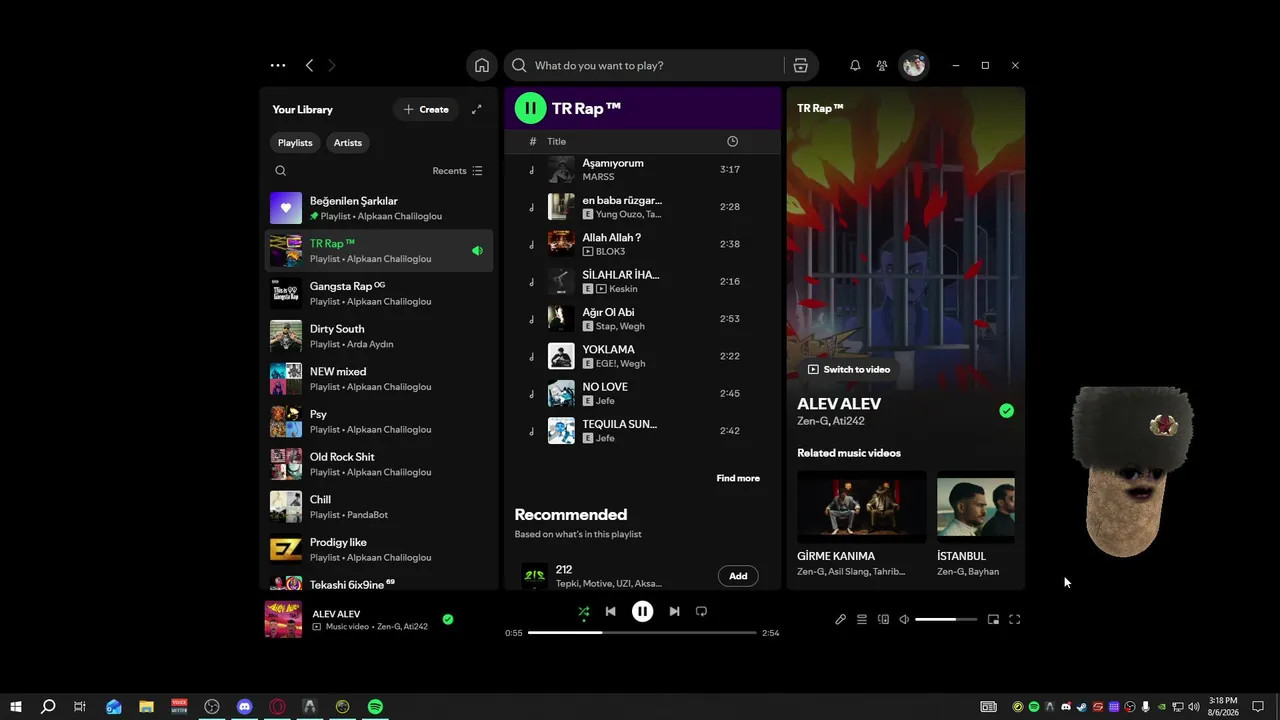Open Chill playlist by PandaBot
The height and width of the screenshot is (720, 1280).
[379, 507]
